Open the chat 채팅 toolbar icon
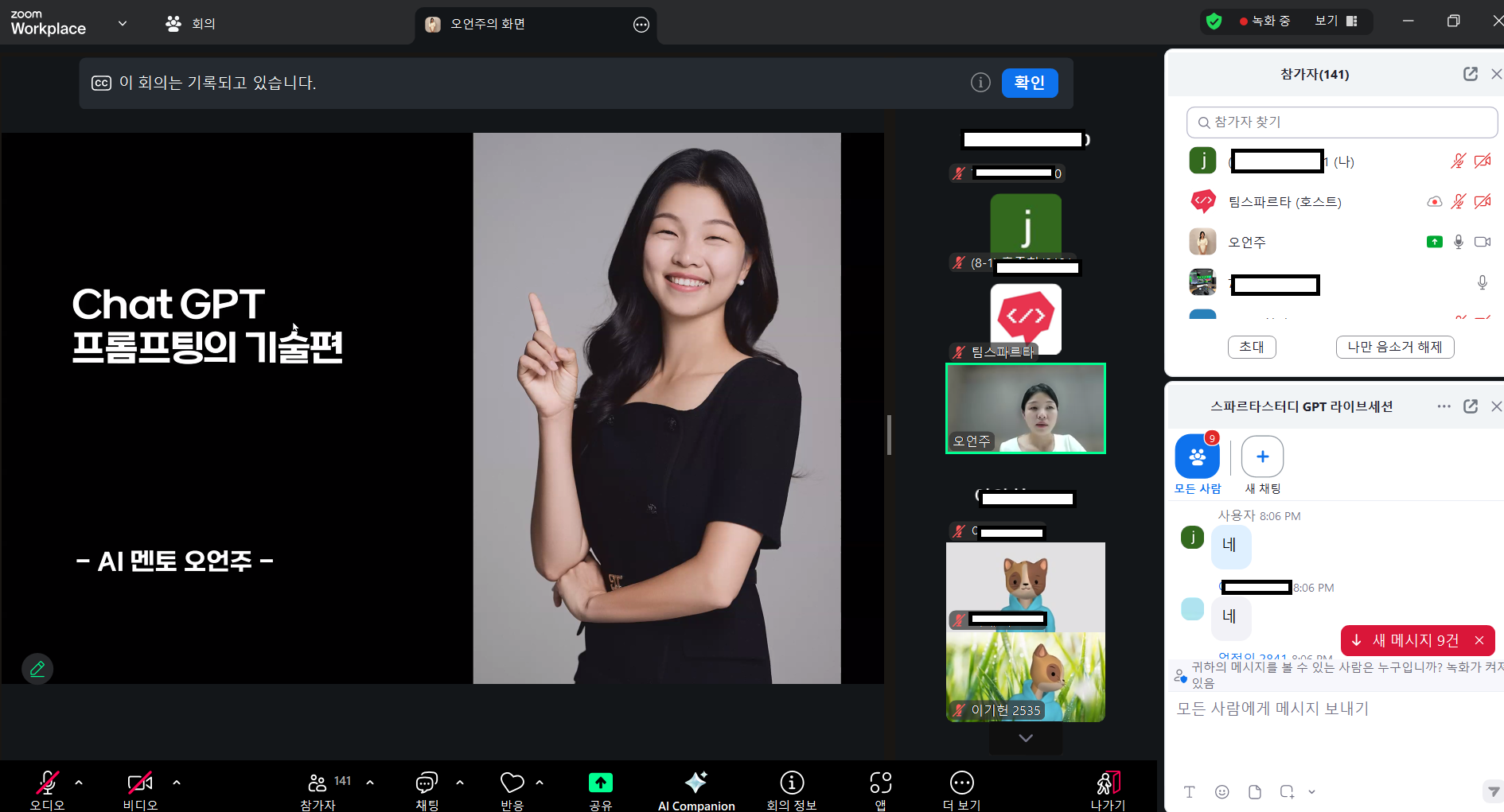 (427, 783)
